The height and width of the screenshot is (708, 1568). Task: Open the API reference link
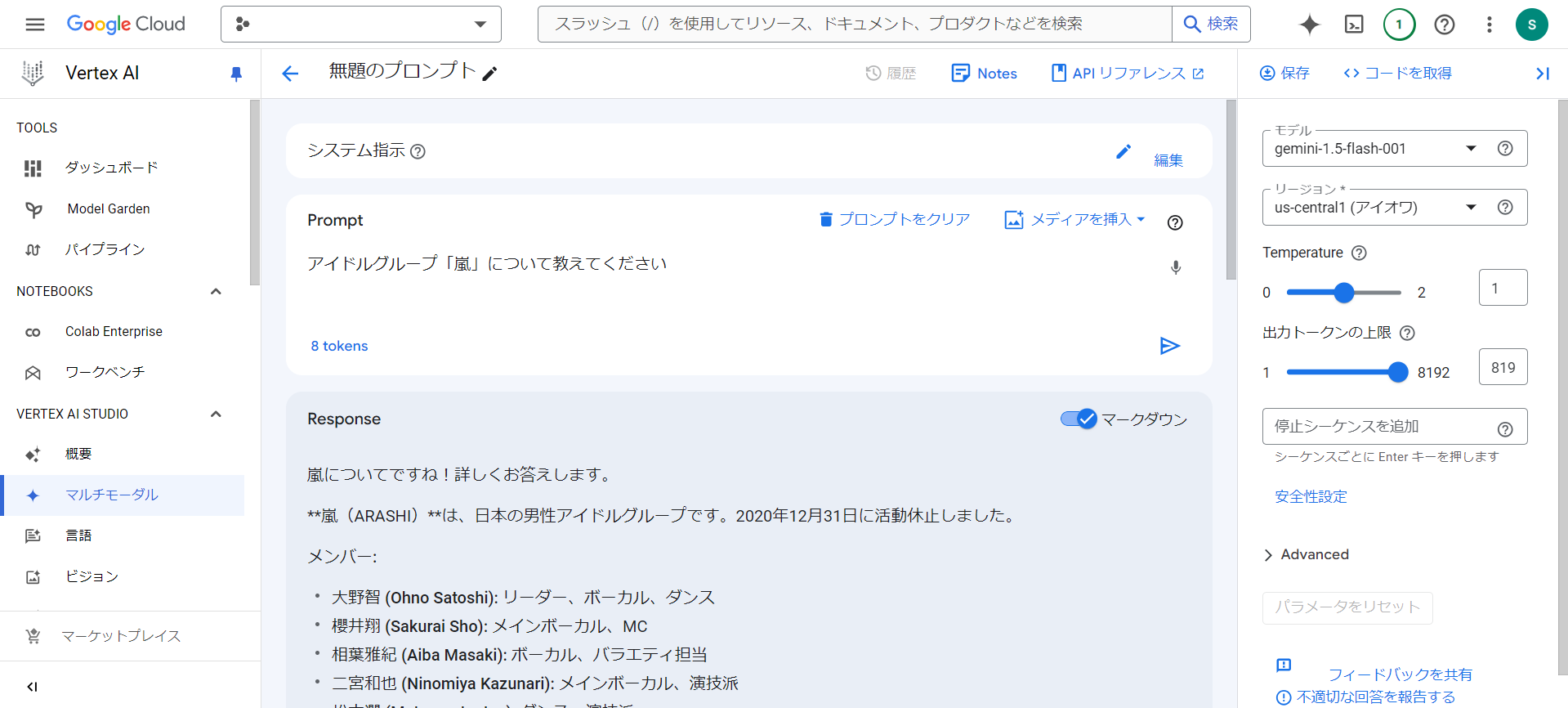[x=1128, y=74]
